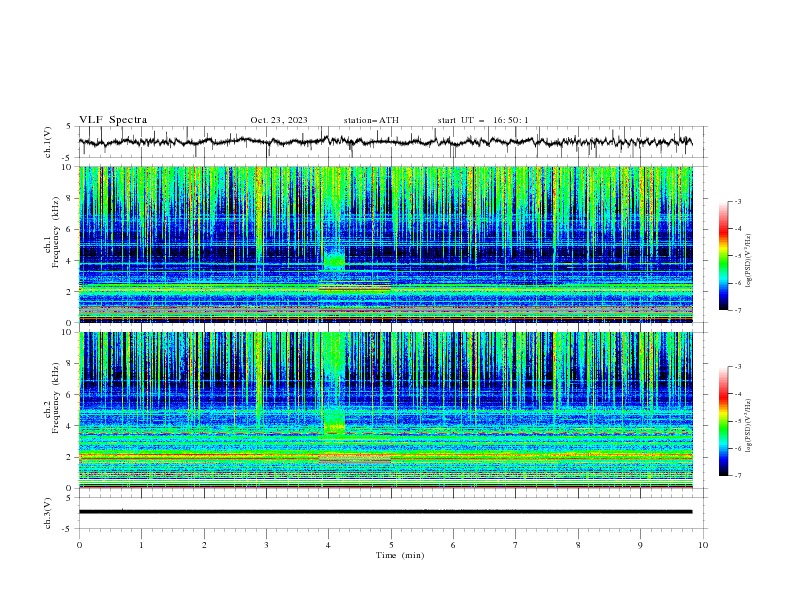Click the ch.1 "Frequency (kHz)" axis label

(x=56, y=233)
